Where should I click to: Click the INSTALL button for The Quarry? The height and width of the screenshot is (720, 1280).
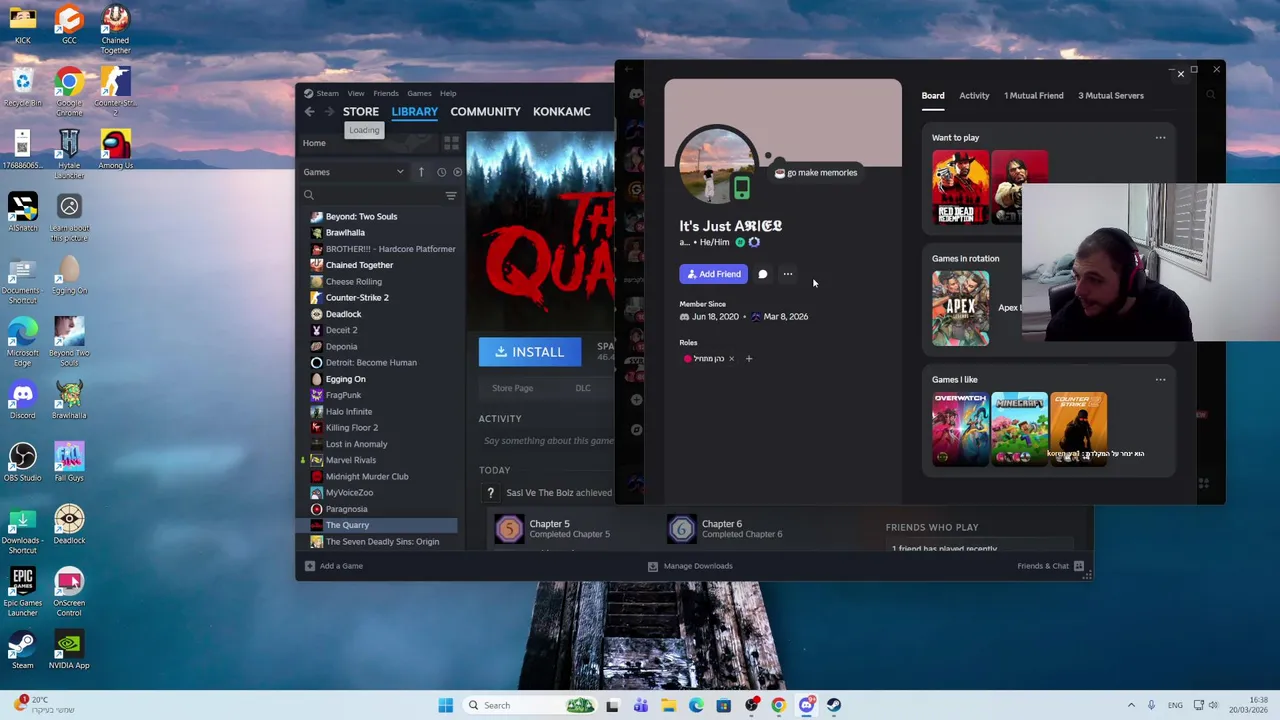tap(529, 352)
